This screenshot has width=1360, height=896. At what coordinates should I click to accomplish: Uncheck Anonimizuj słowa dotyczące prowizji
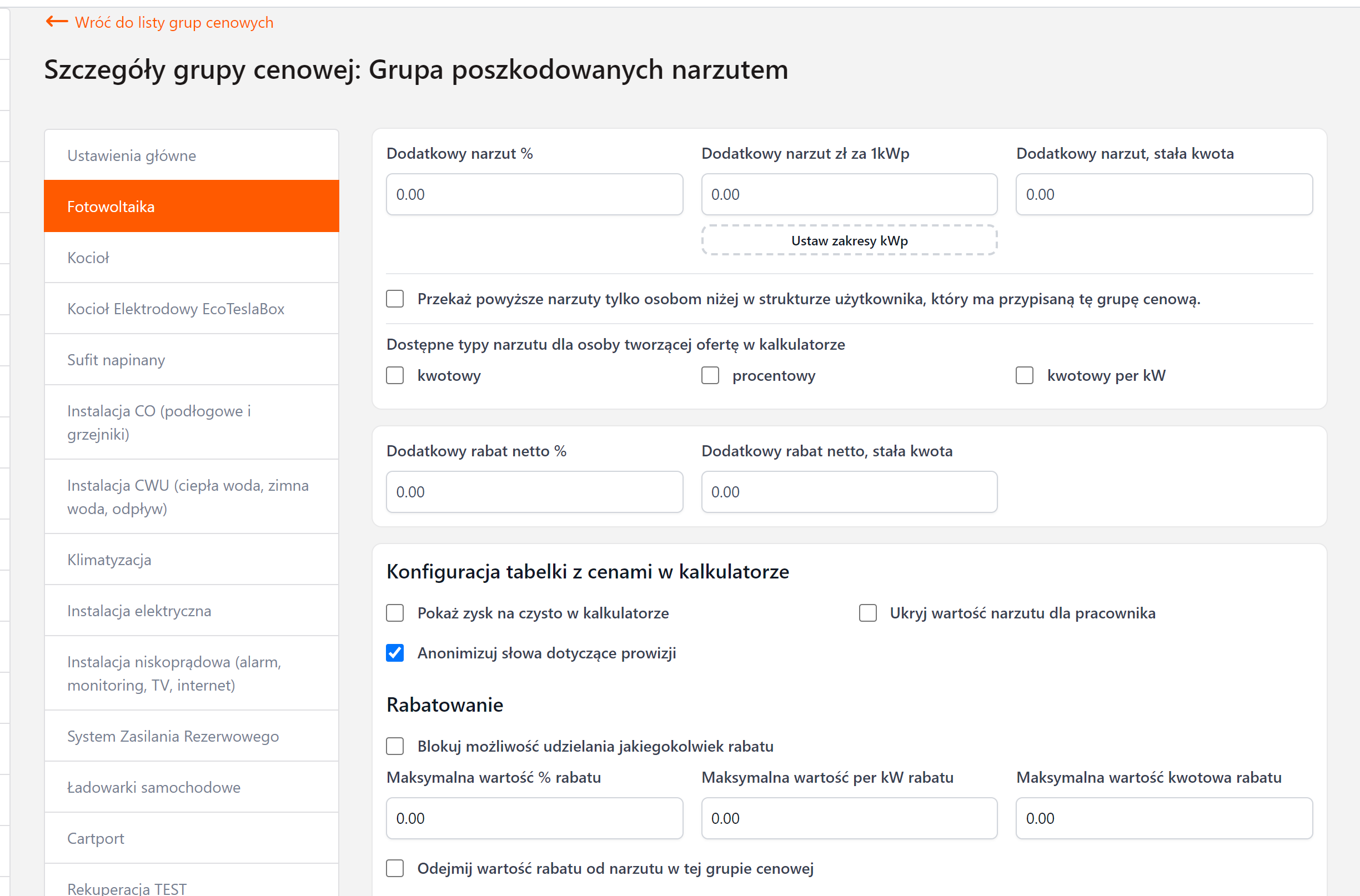click(395, 653)
